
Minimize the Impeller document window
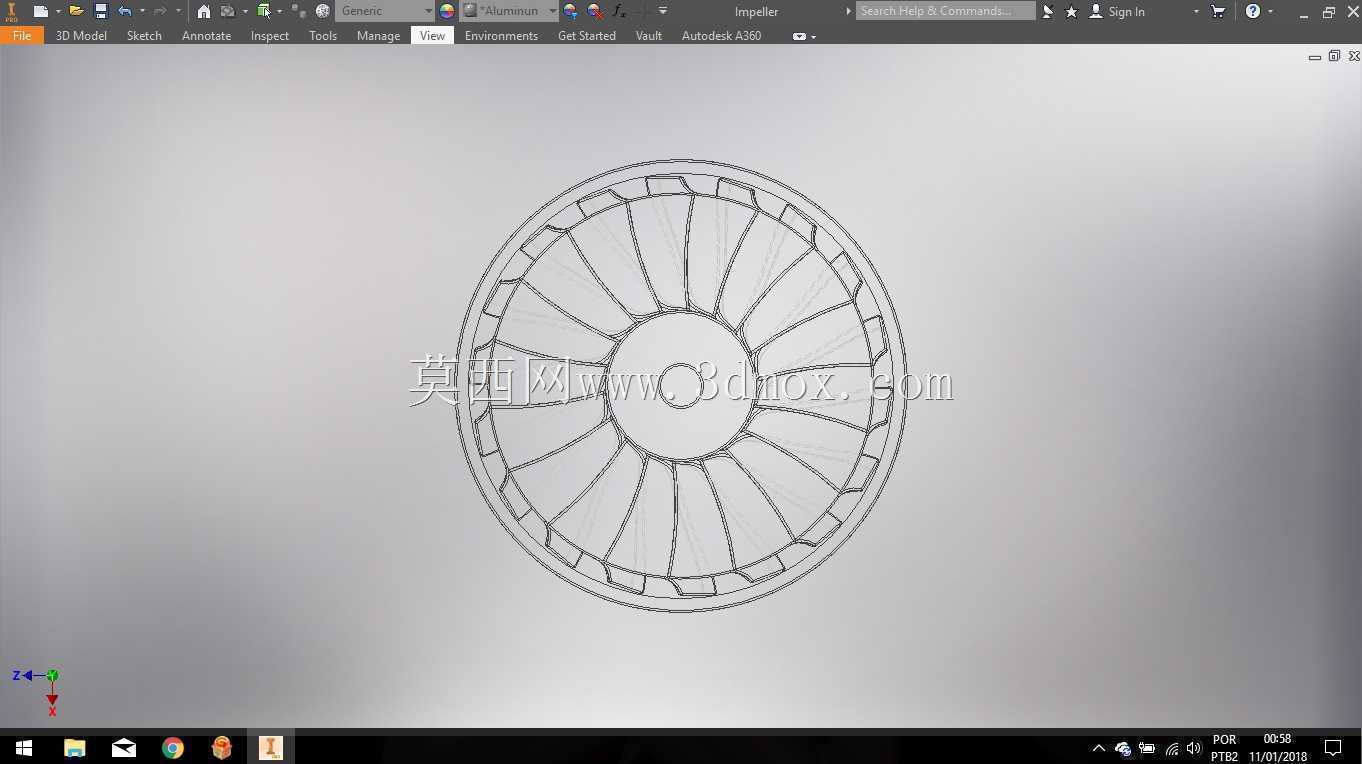(x=1314, y=57)
